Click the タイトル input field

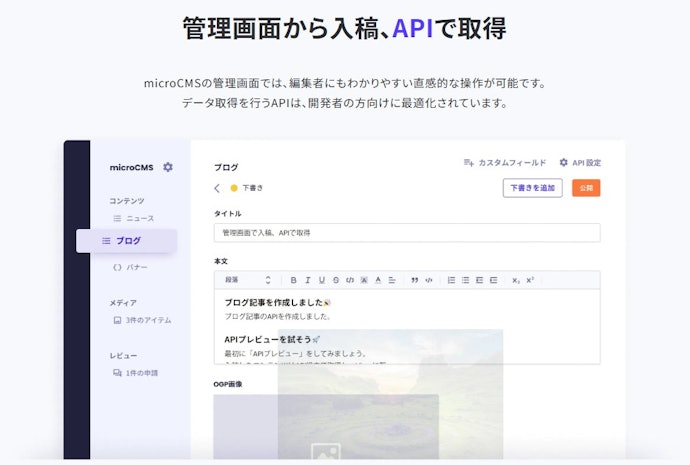point(407,233)
